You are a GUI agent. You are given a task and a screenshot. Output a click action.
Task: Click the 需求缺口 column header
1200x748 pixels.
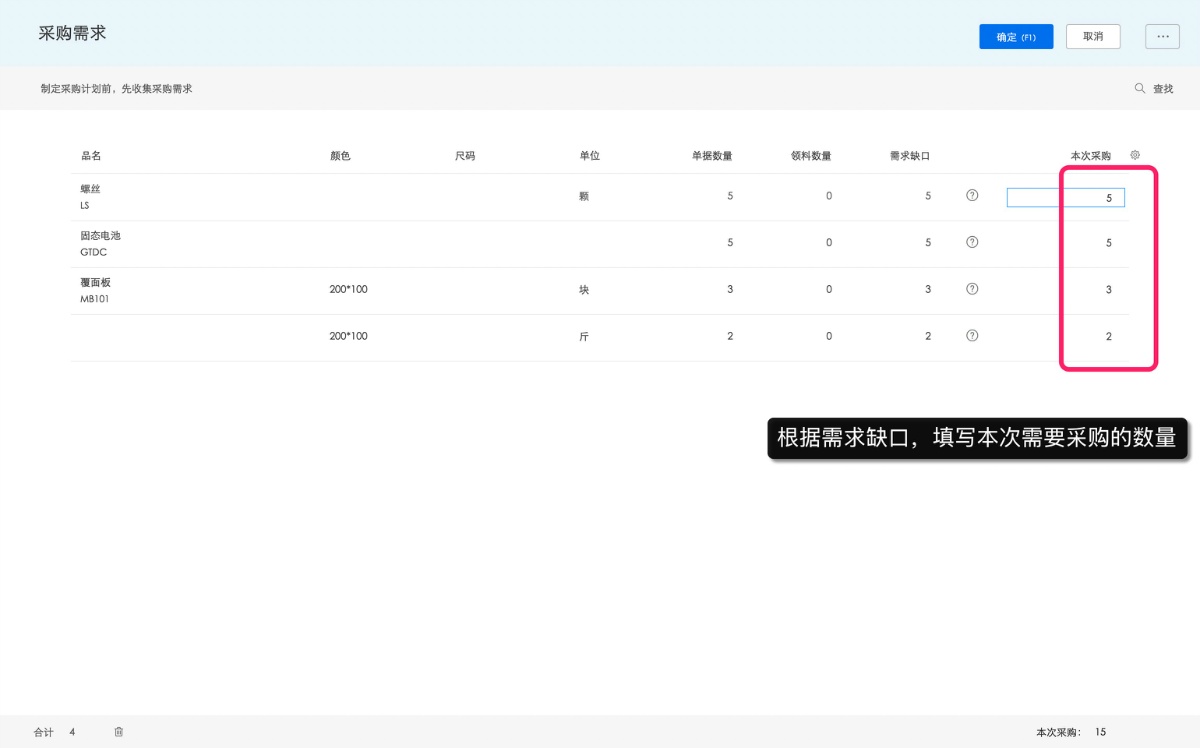tap(910, 156)
